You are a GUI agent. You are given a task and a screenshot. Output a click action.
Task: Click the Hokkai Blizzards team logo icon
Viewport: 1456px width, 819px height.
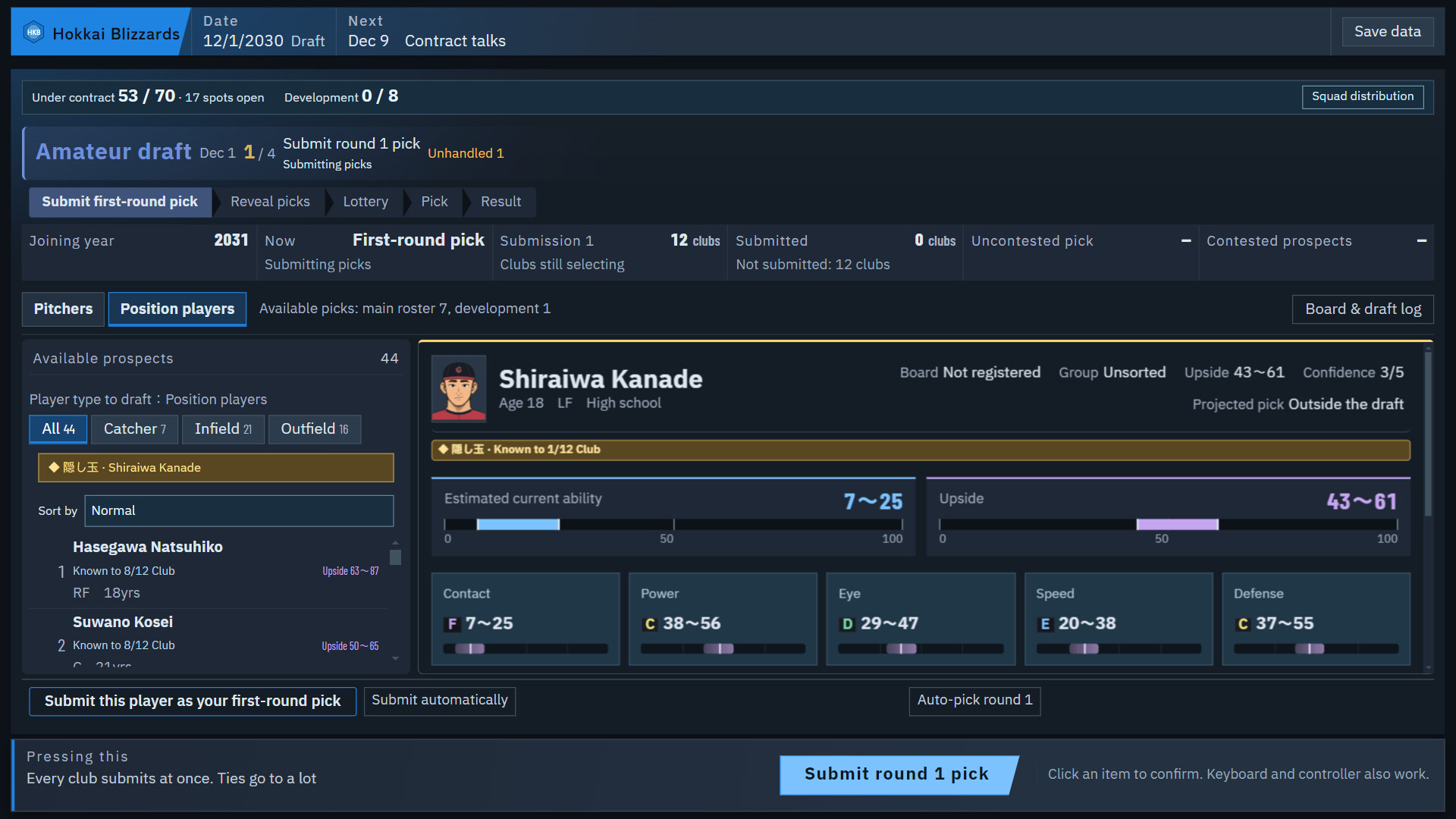[x=33, y=33]
